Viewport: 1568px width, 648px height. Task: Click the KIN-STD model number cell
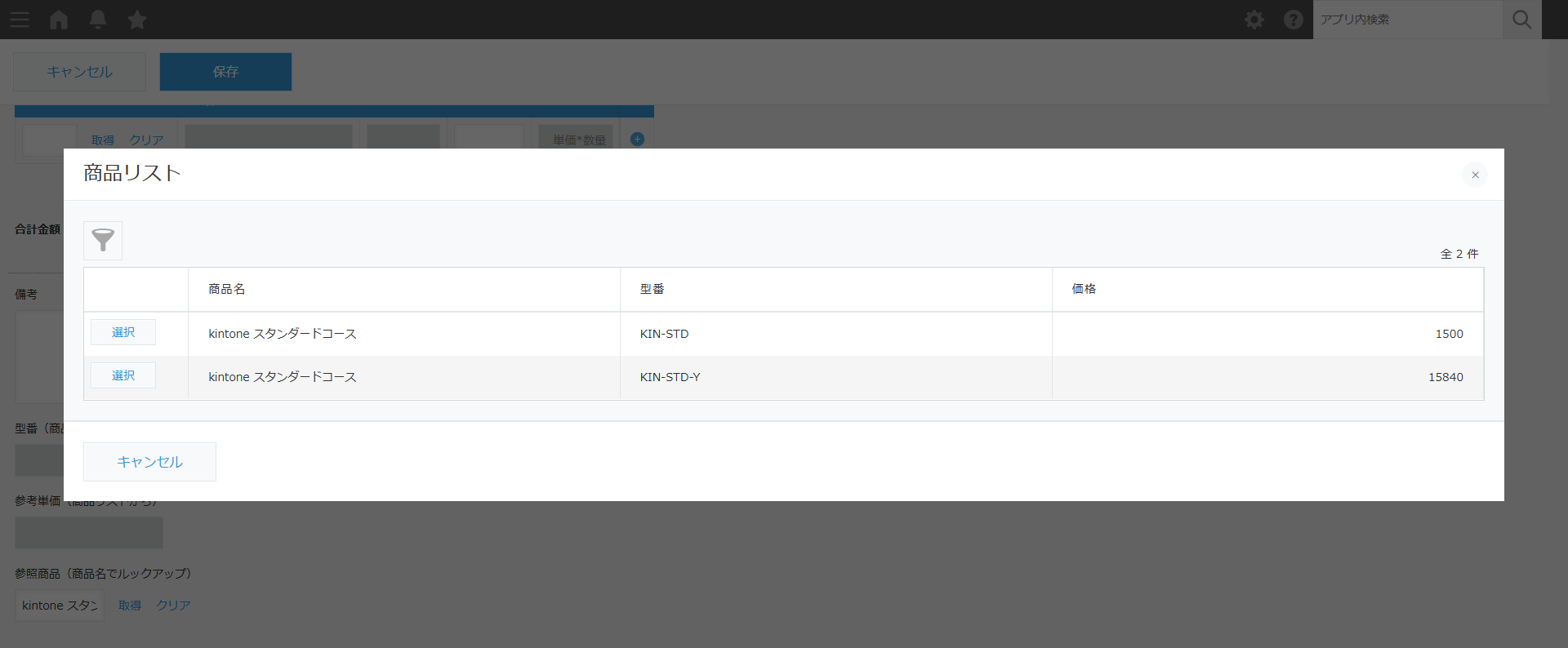(x=836, y=334)
